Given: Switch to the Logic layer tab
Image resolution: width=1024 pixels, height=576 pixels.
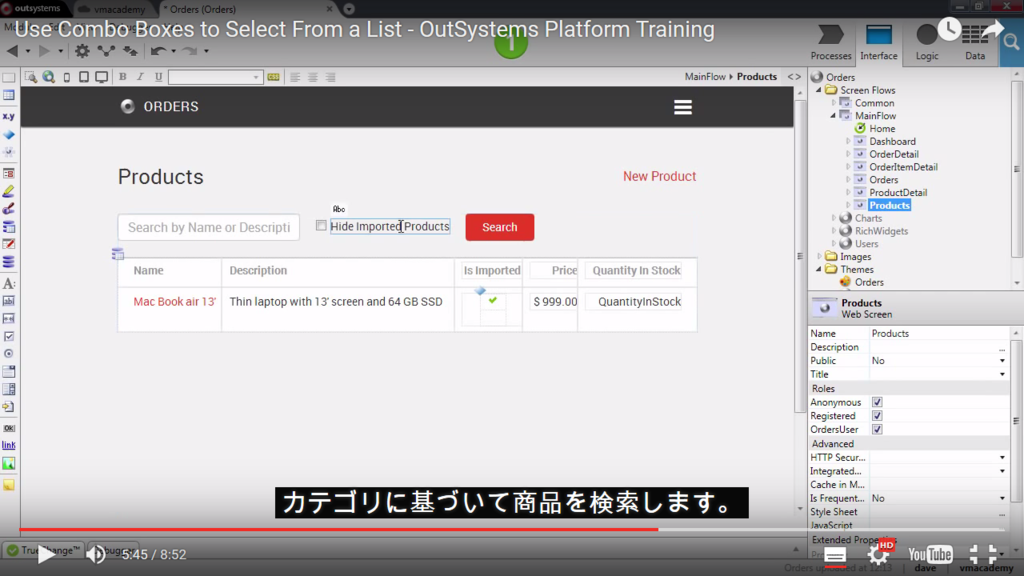Looking at the screenshot, I should coord(926,43).
